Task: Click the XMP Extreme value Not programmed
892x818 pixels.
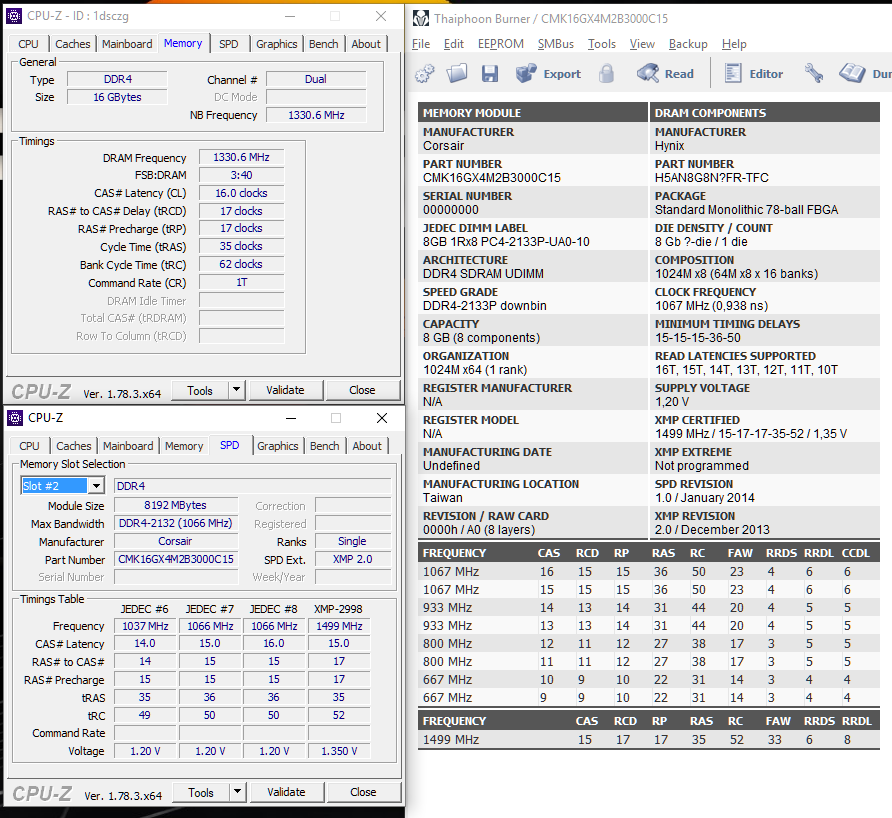Action: [701, 466]
